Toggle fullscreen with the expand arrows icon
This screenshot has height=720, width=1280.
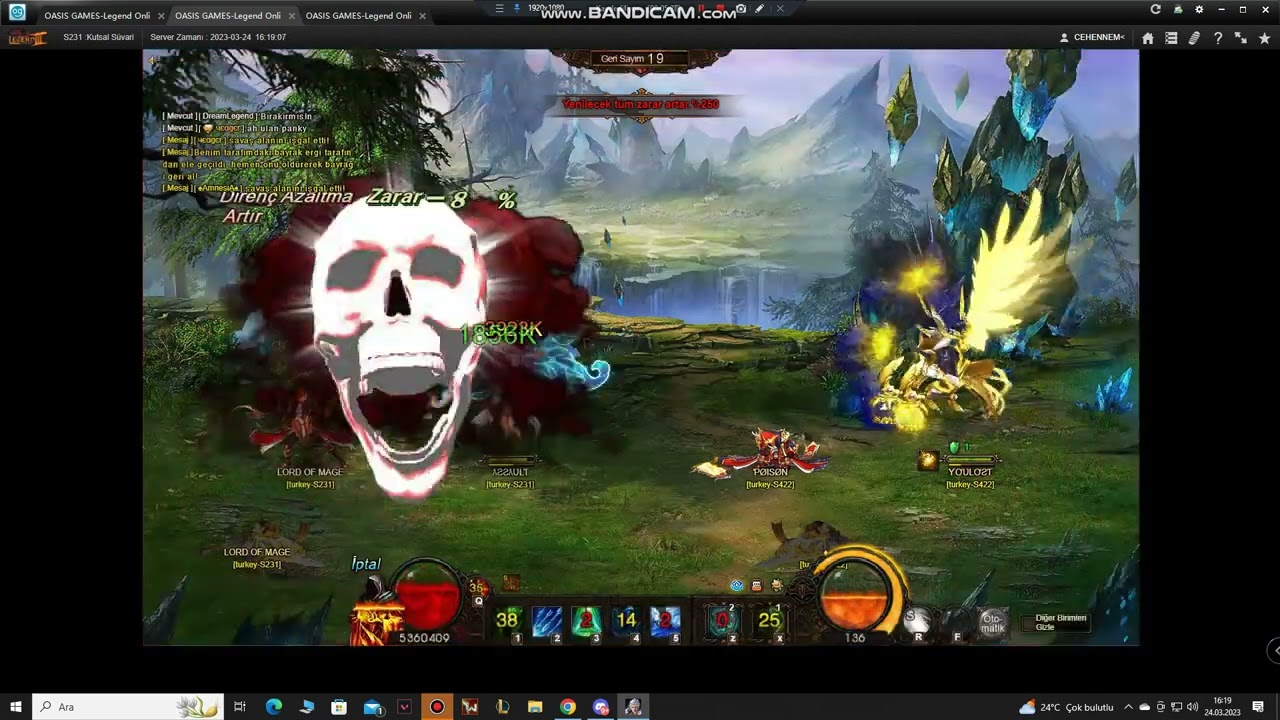[x=1241, y=38]
